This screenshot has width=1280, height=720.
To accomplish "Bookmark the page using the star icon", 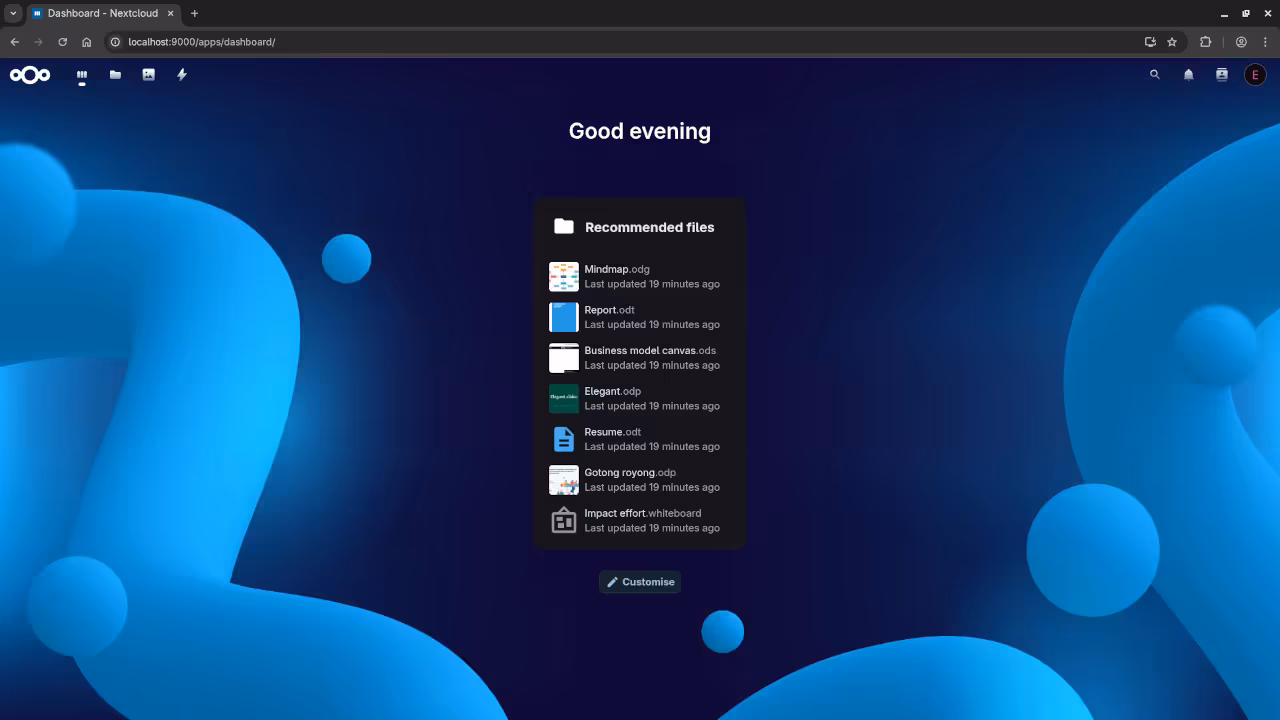I will (1172, 42).
